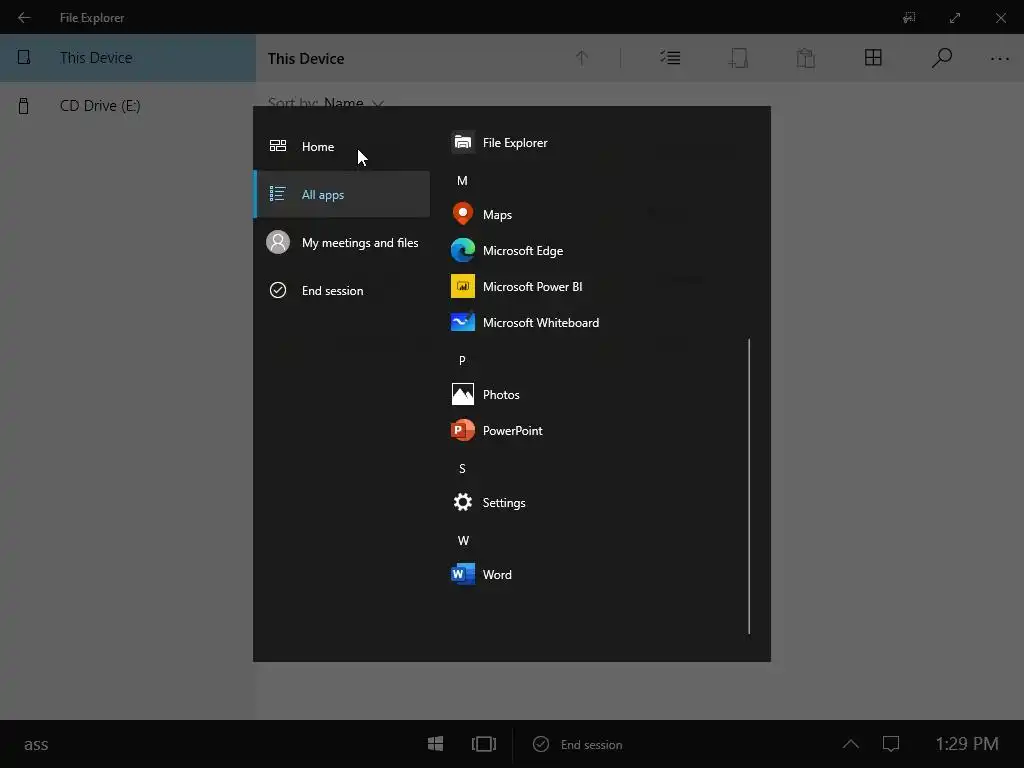
Task: Click End session on the taskbar
Action: click(578, 744)
